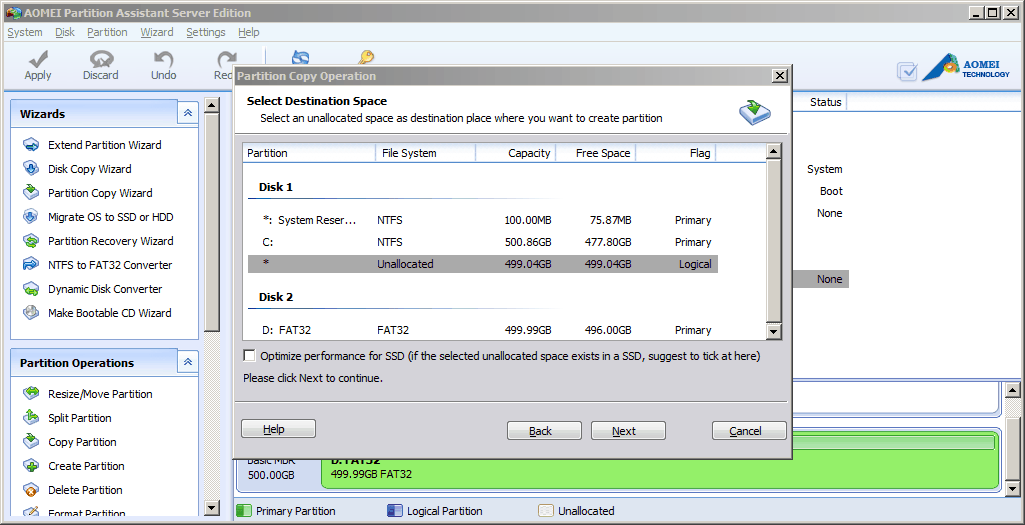This screenshot has width=1025, height=525.
Task: Click Delete Partition icon
Action: (31, 490)
